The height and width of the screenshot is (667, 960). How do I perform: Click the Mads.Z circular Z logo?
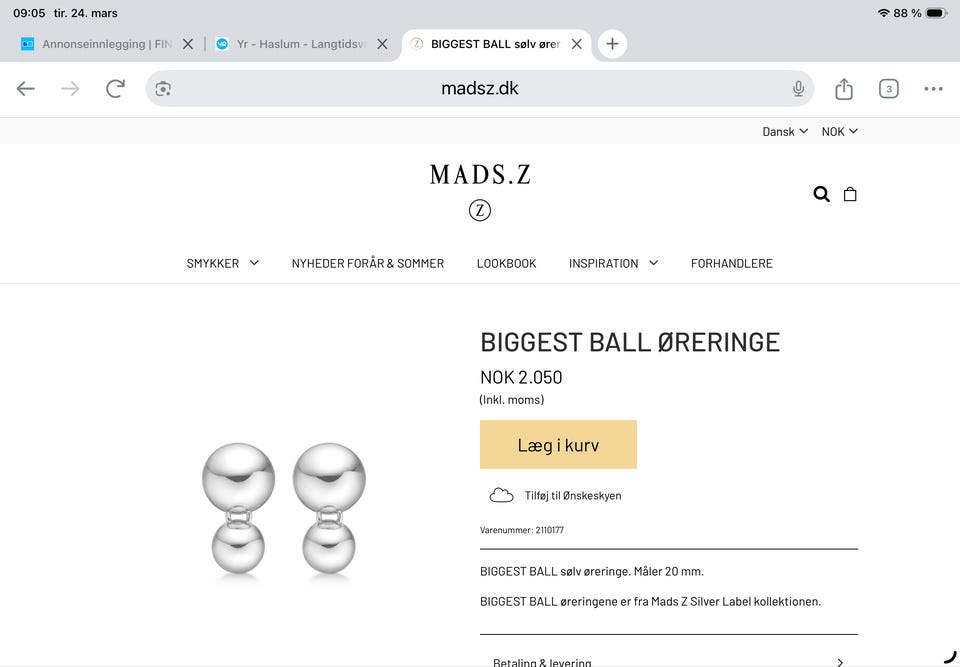tap(480, 211)
